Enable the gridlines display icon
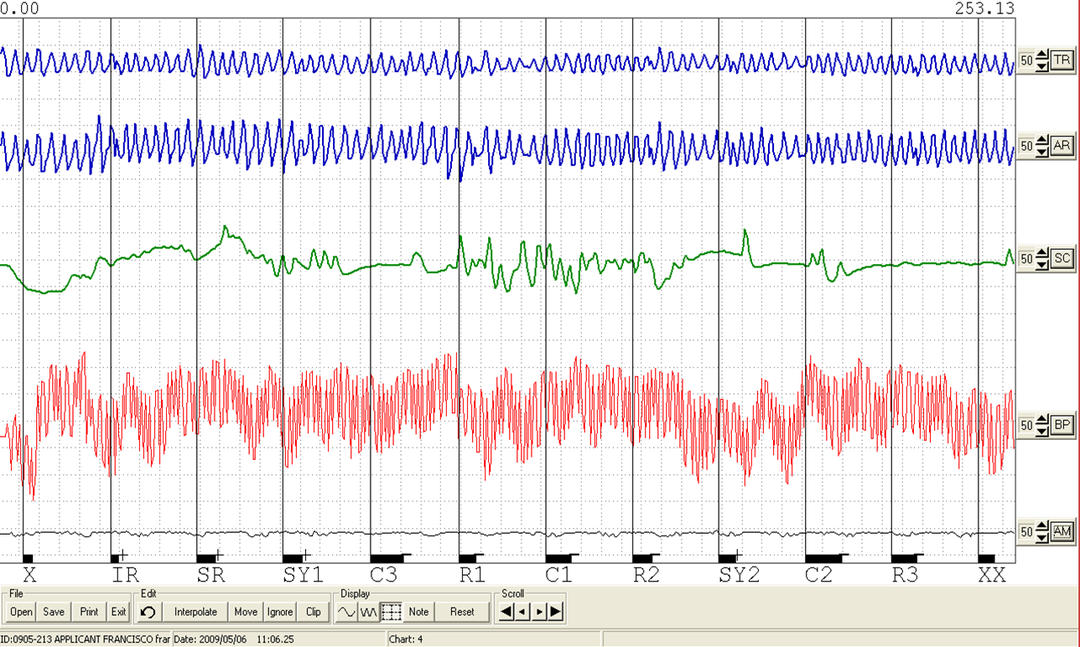This screenshot has width=1080, height=647. pyautogui.click(x=392, y=611)
